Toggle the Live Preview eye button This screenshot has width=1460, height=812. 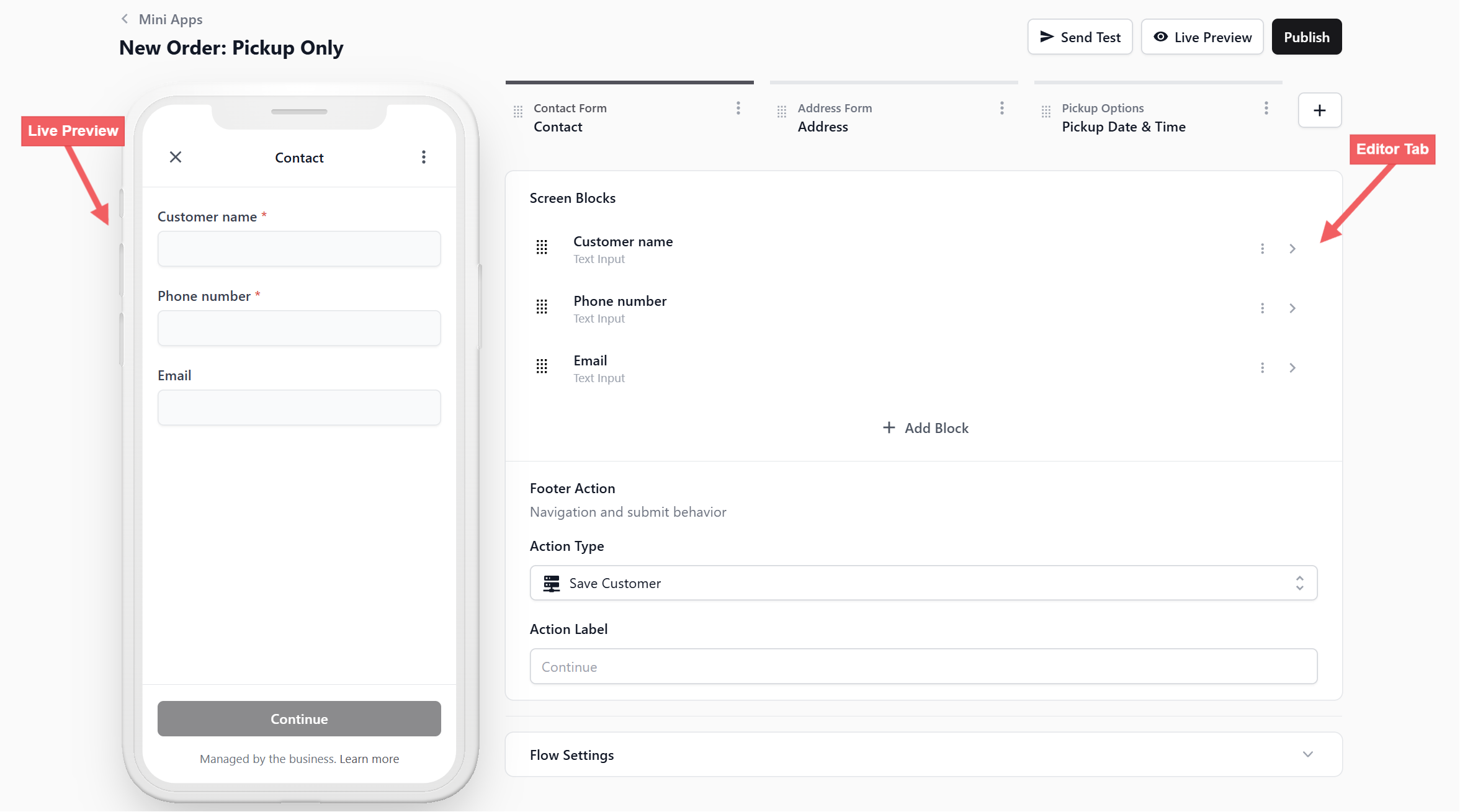coord(1202,37)
